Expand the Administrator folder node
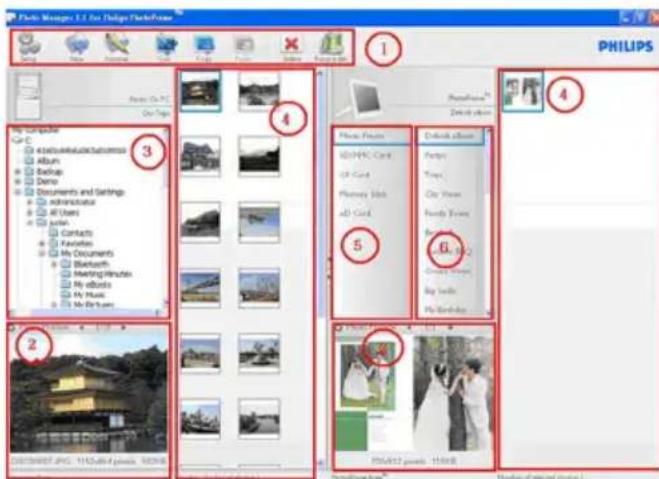 point(30,202)
